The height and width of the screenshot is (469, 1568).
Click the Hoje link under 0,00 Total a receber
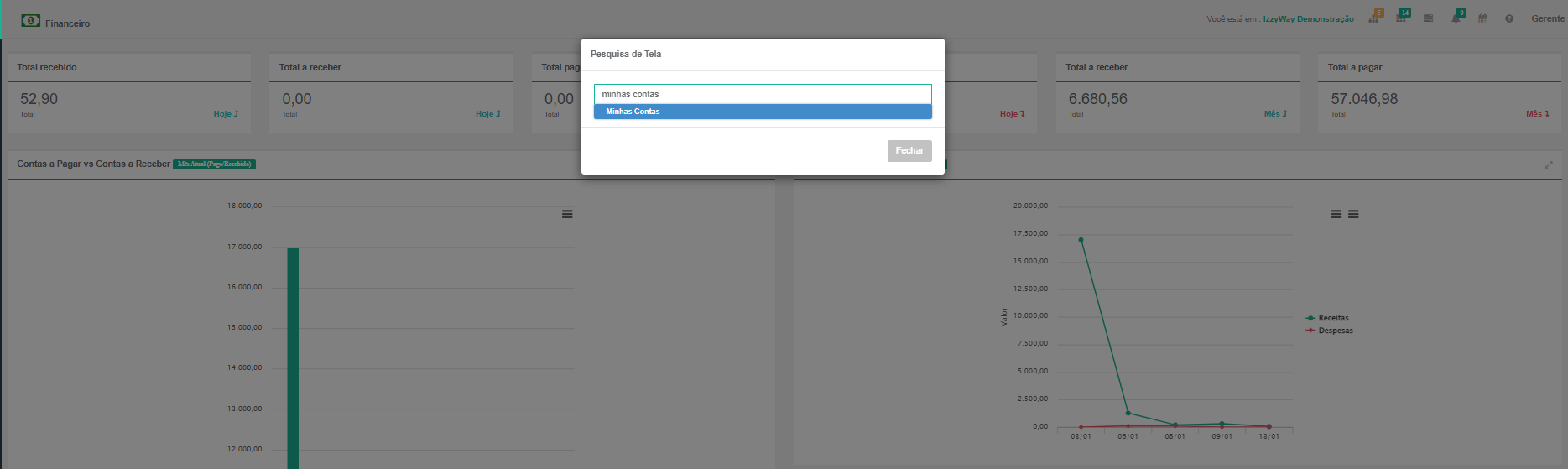(488, 114)
